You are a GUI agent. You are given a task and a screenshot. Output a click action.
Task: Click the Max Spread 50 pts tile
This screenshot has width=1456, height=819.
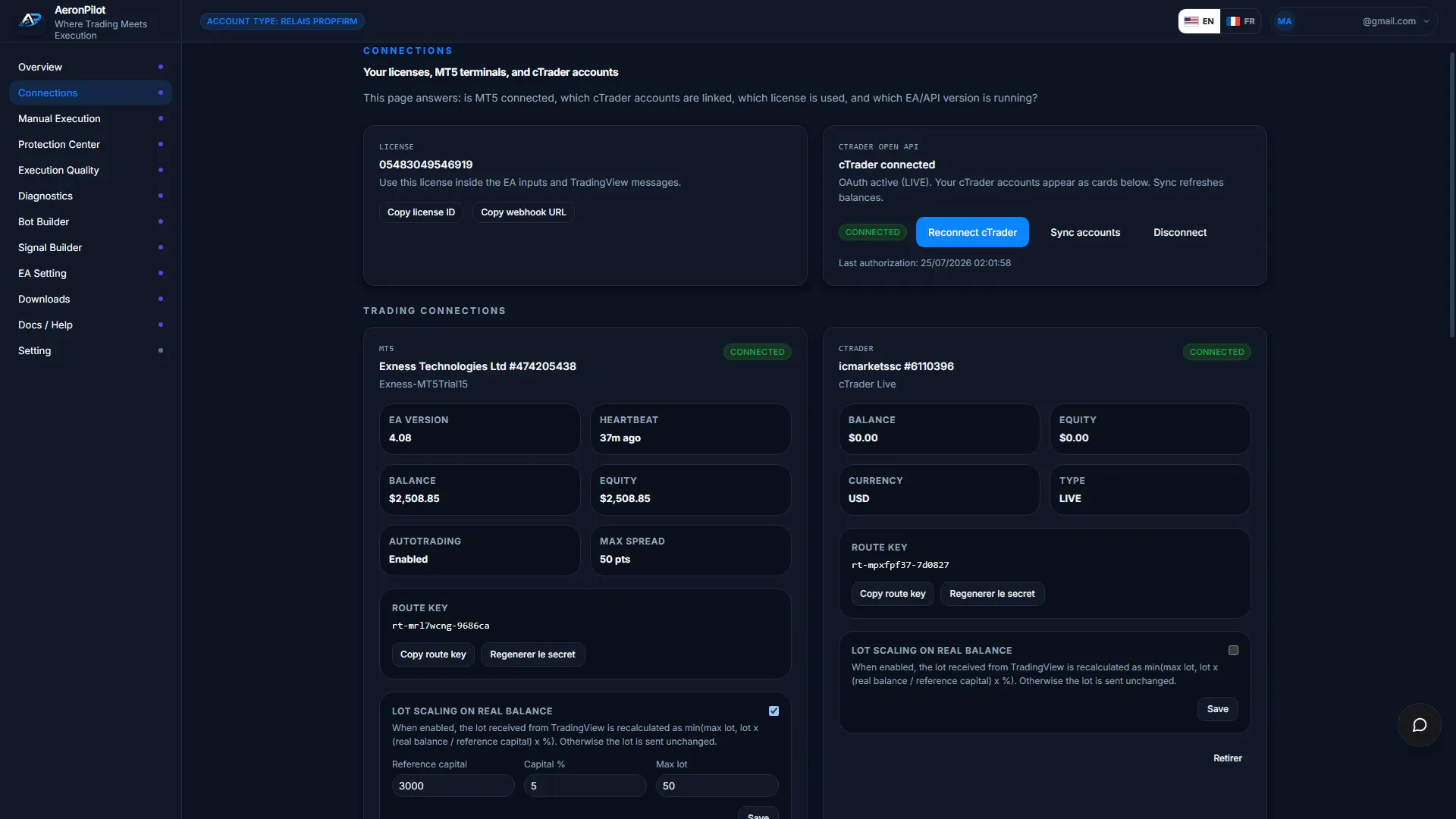(x=691, y=551)
